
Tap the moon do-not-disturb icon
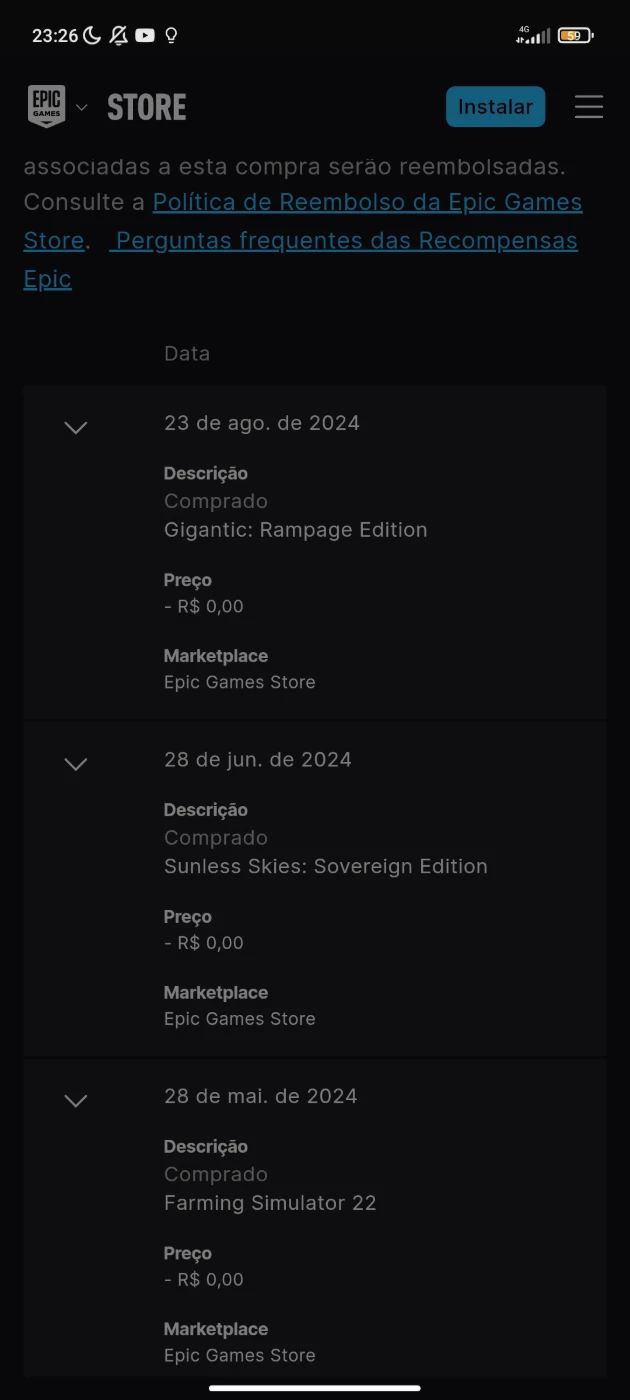(92, 36)
